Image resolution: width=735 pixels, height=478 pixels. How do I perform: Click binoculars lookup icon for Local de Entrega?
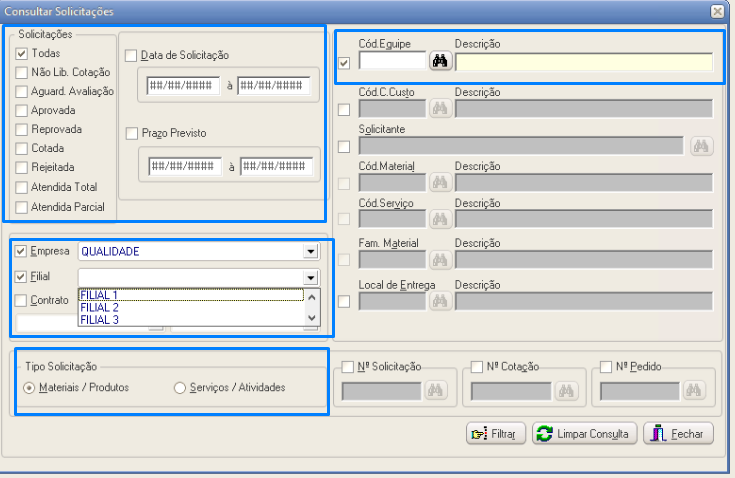[440, 301]
